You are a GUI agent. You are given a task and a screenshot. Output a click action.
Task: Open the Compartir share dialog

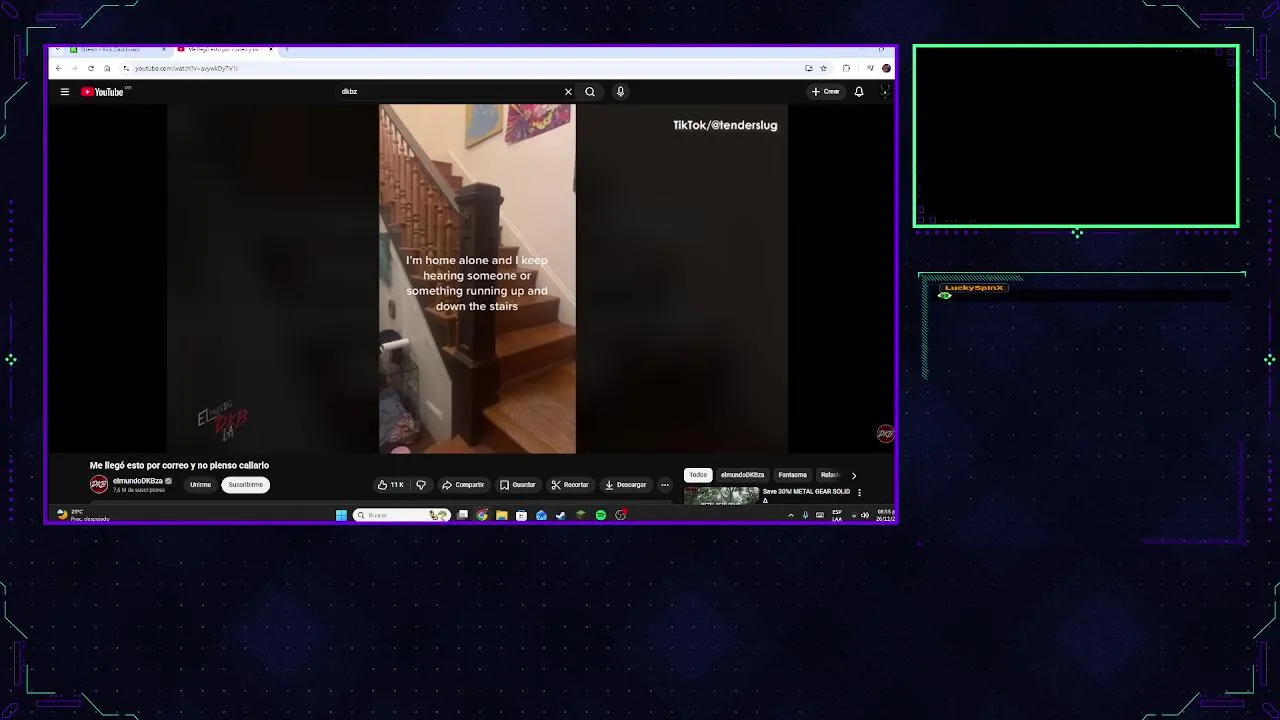pos(463,485)
